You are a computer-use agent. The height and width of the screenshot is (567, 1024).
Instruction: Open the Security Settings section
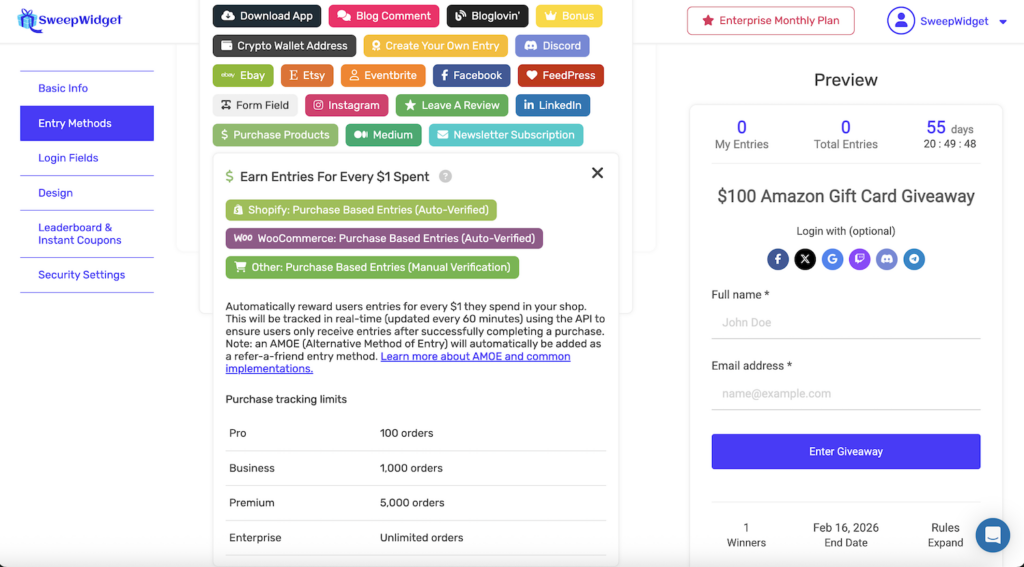click(x=81, y=275)
